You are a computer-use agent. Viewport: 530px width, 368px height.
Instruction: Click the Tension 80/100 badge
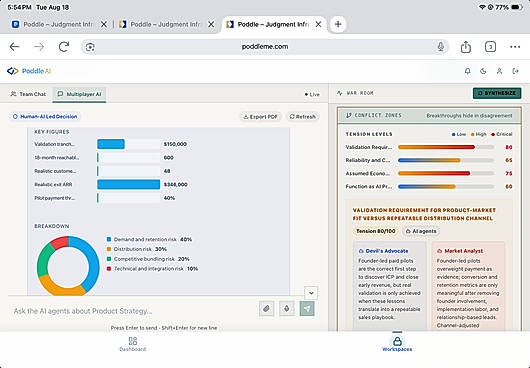[376, 231]
